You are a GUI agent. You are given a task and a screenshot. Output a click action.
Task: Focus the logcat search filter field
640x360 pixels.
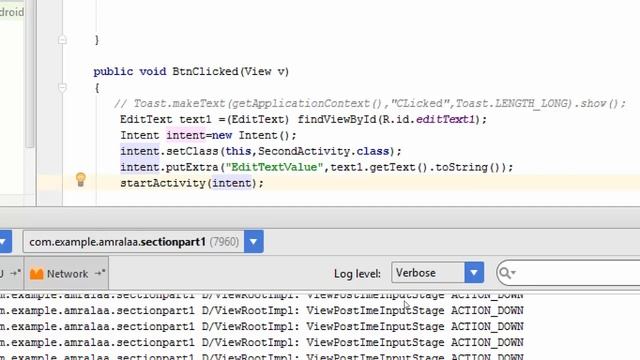[x=568, y=273]
